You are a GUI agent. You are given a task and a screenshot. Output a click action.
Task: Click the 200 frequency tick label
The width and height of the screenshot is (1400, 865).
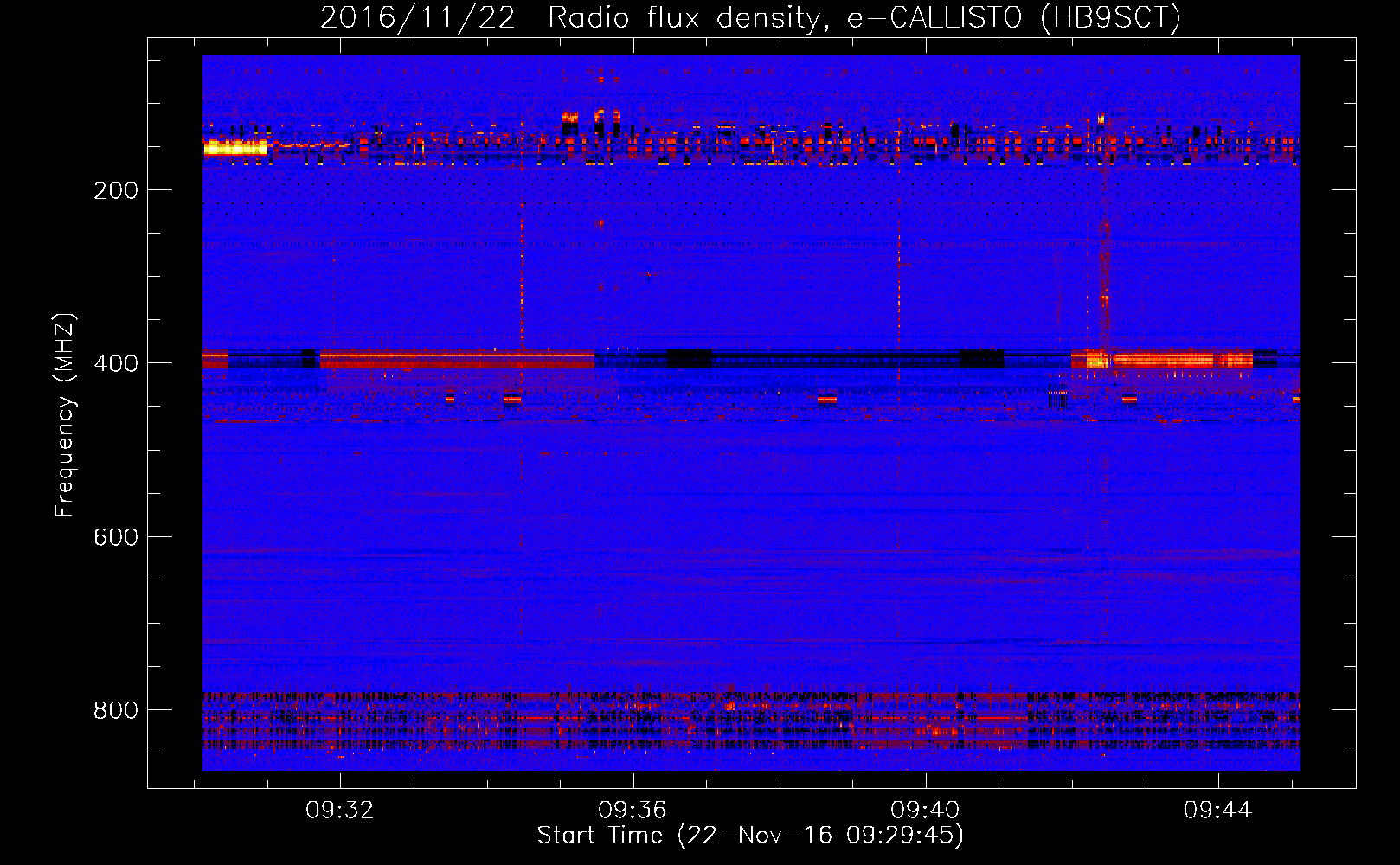coord(116,190)
